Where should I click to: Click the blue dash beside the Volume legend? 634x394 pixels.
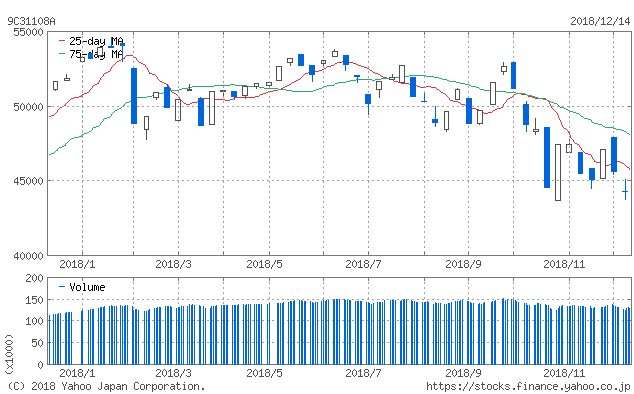pyautogui.click(x=62, y=287)
